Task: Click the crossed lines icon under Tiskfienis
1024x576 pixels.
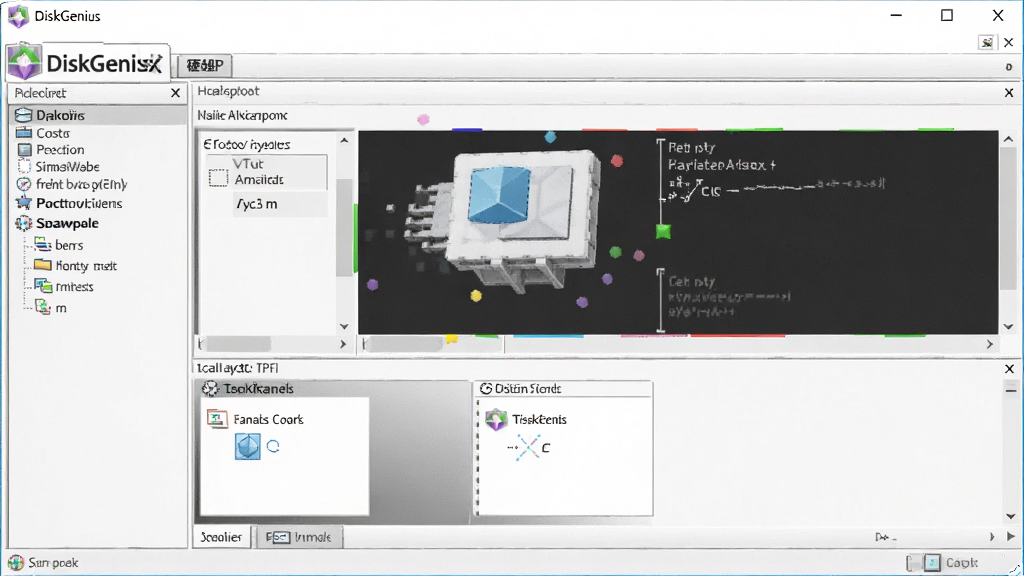Action: coord(526,448)
